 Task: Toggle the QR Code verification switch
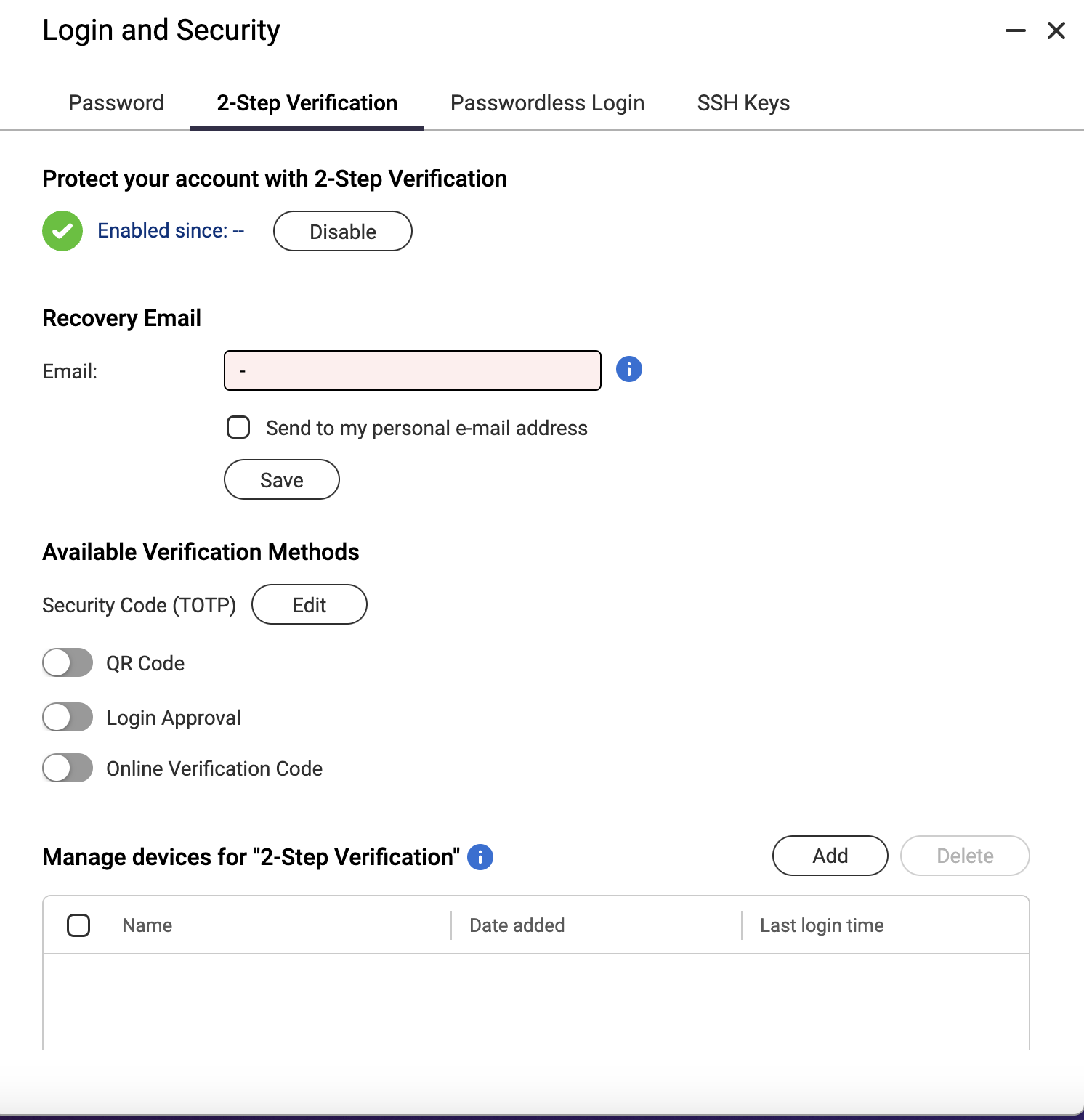(68, 662)
